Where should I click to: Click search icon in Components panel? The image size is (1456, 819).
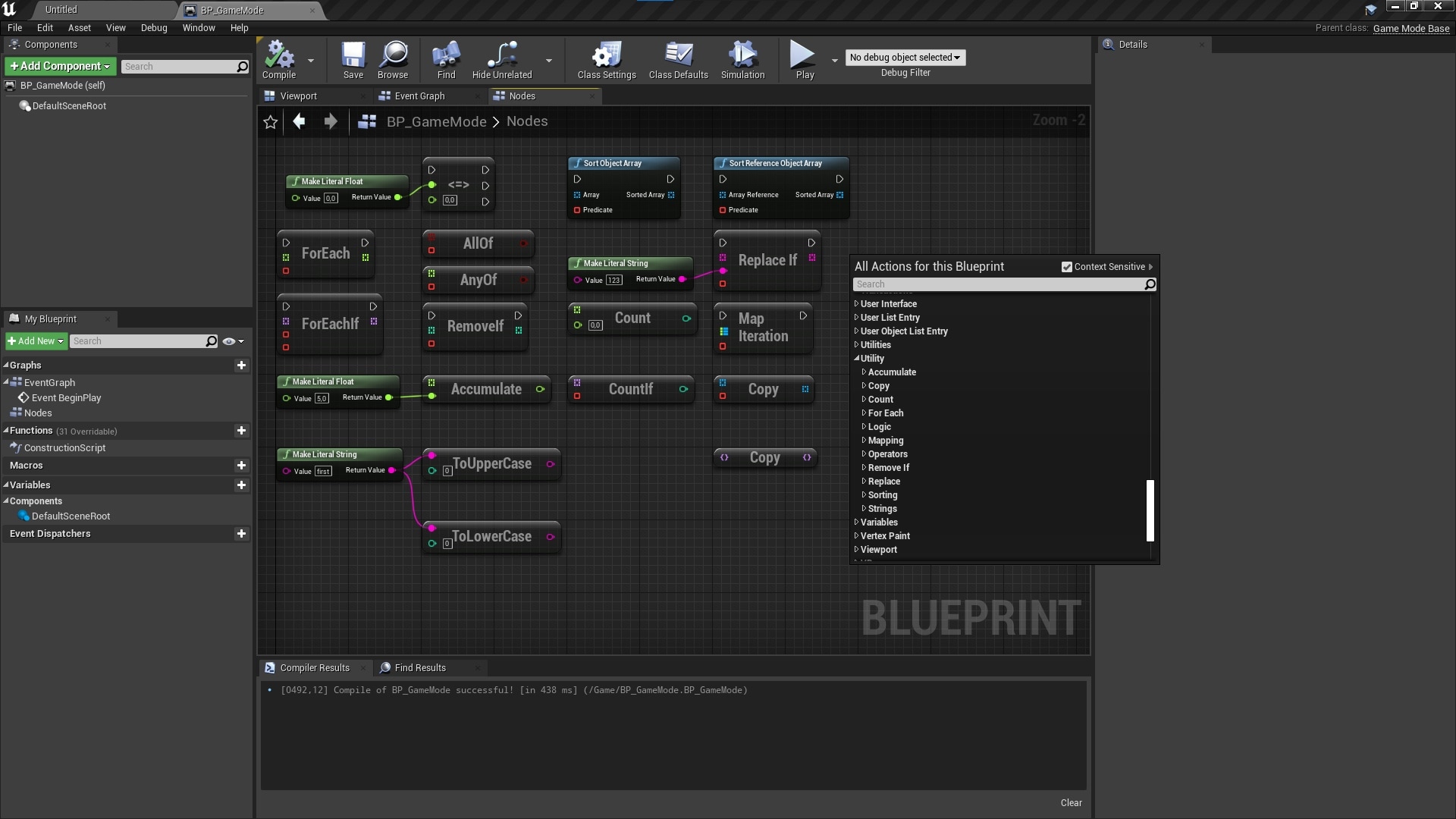pos(242,67)
